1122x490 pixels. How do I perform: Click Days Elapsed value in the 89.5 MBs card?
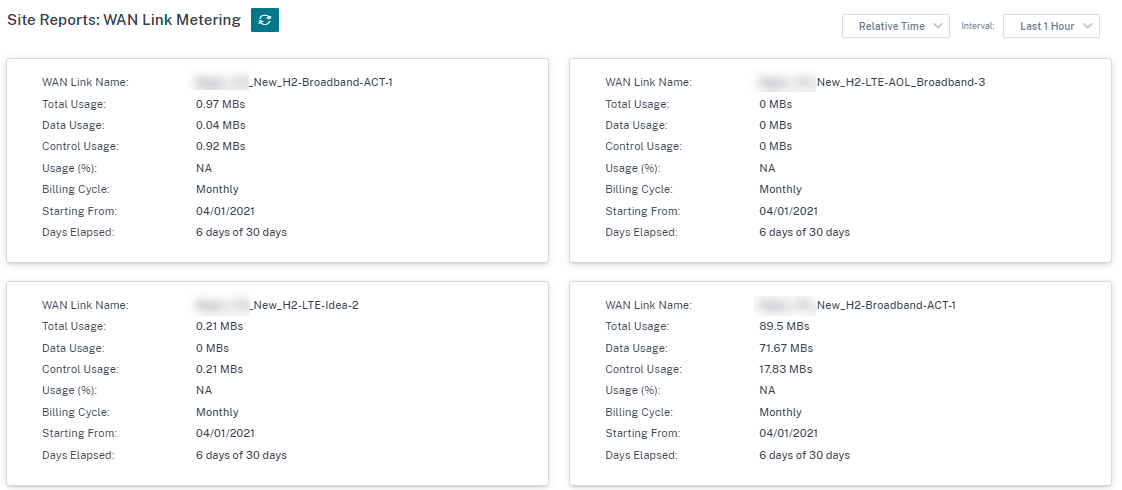point(804,455)
